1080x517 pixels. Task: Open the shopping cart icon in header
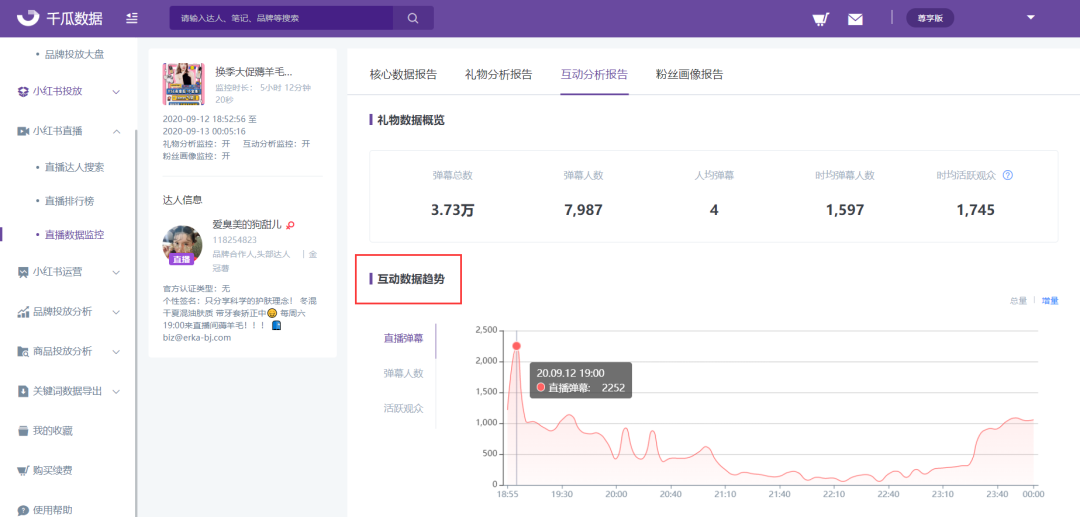820,18
